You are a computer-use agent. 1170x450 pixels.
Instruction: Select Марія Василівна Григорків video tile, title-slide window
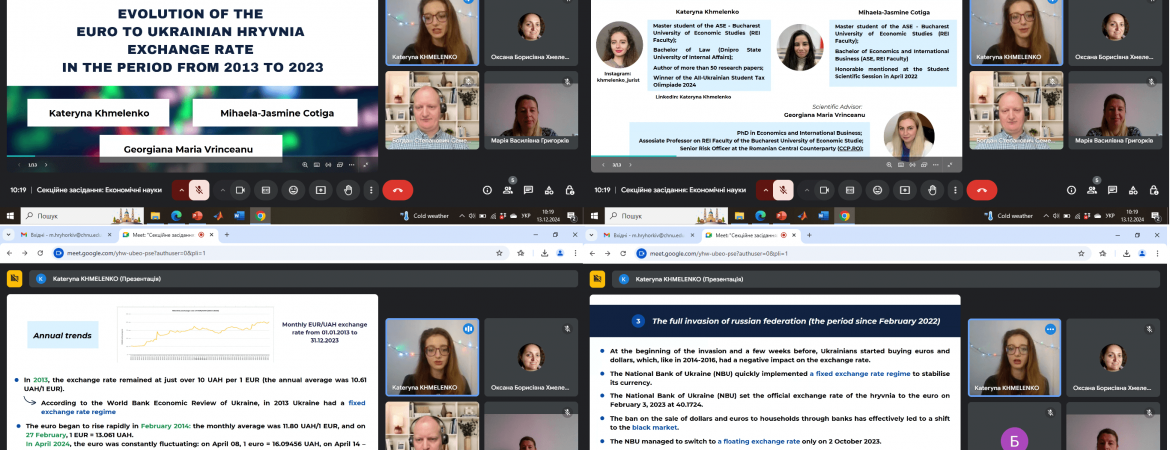pos(531,110)
